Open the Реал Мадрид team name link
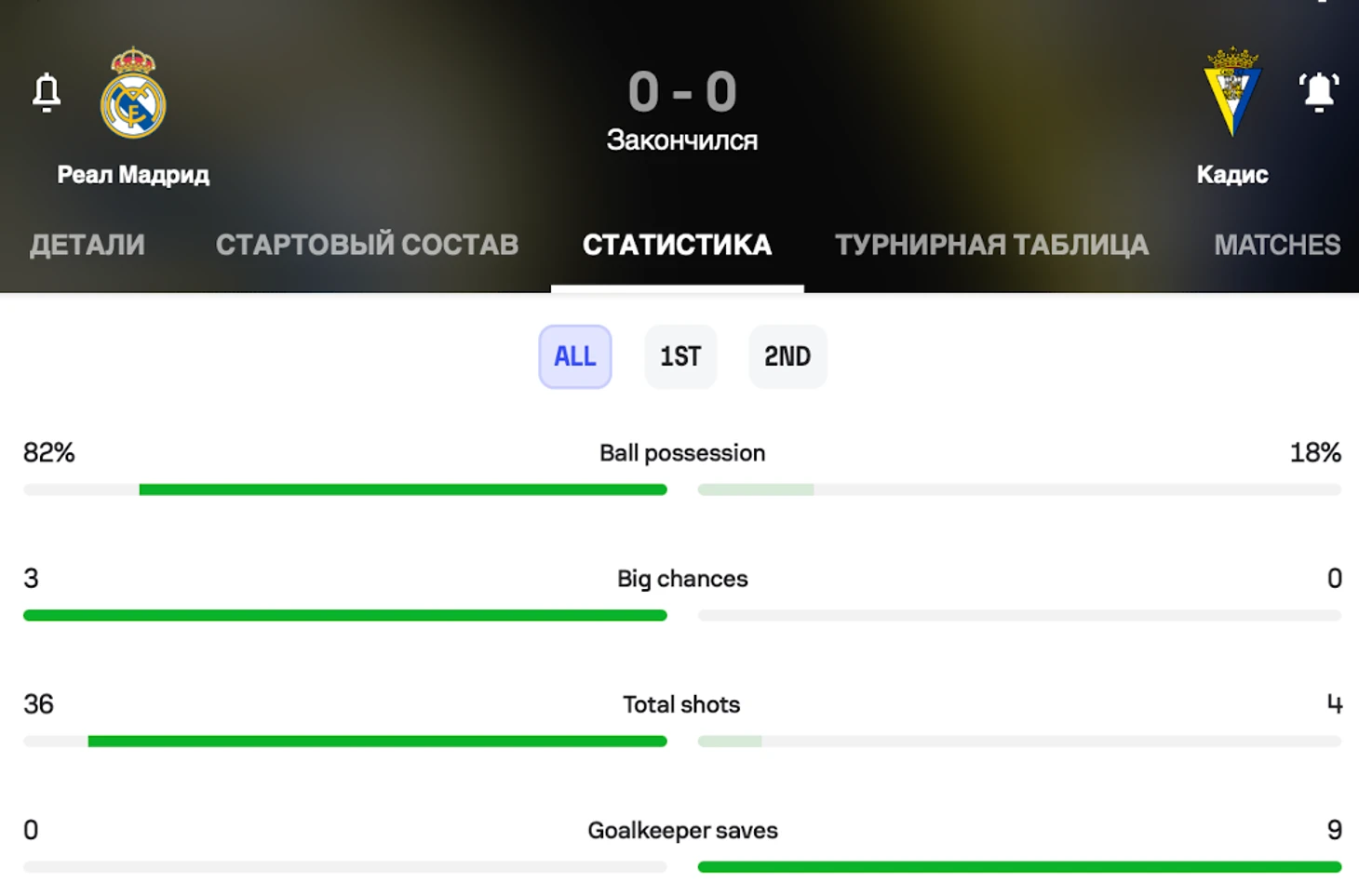The height and width of the screenshot is (896, 1359). 133,174
